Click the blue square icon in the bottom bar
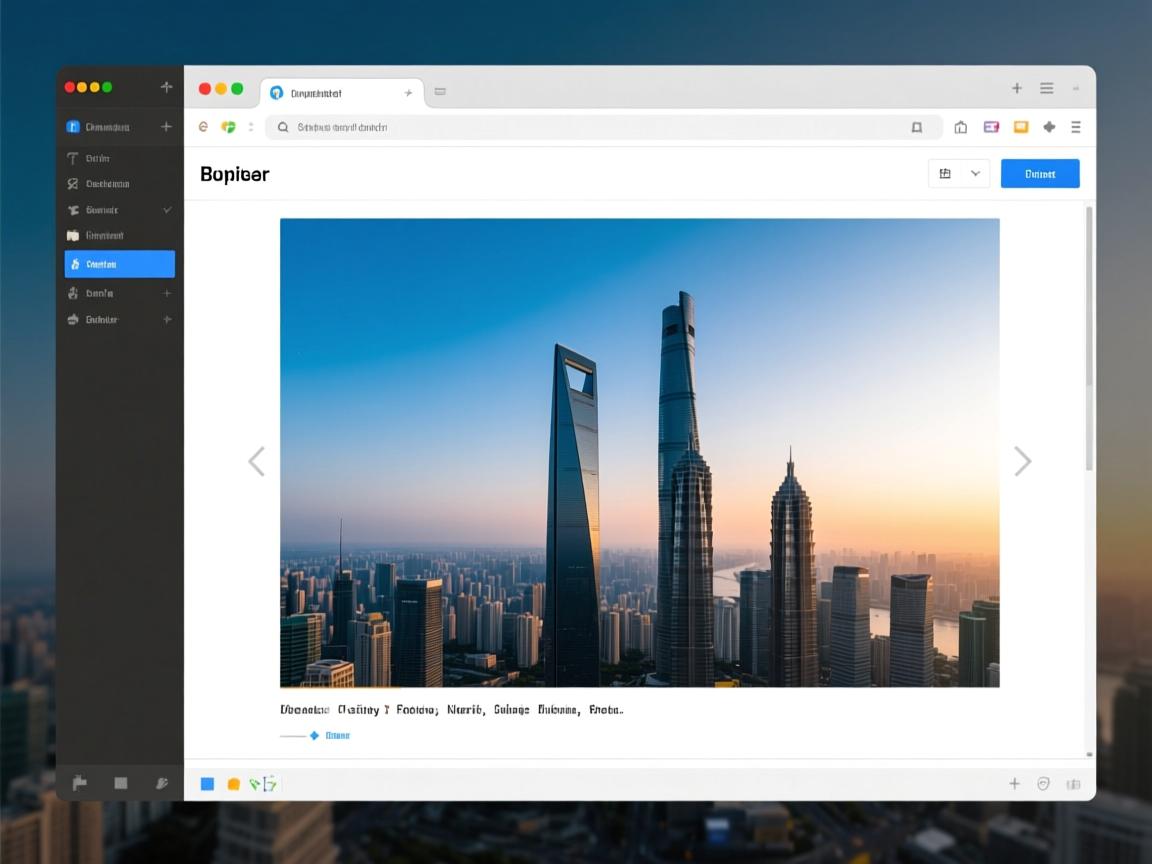 207,784
